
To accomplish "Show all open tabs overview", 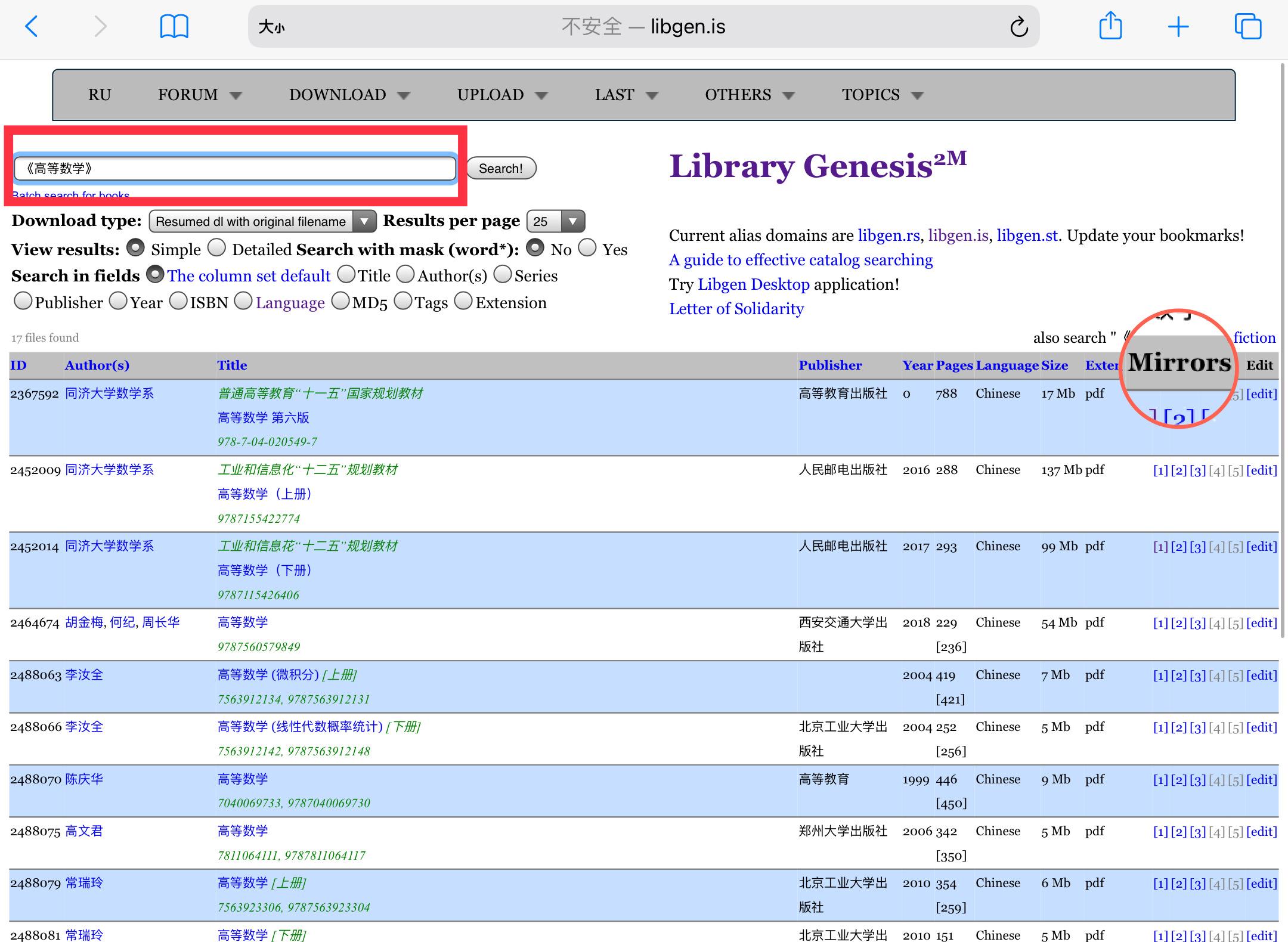I will pyautogui.click(x=1248, y=27).
